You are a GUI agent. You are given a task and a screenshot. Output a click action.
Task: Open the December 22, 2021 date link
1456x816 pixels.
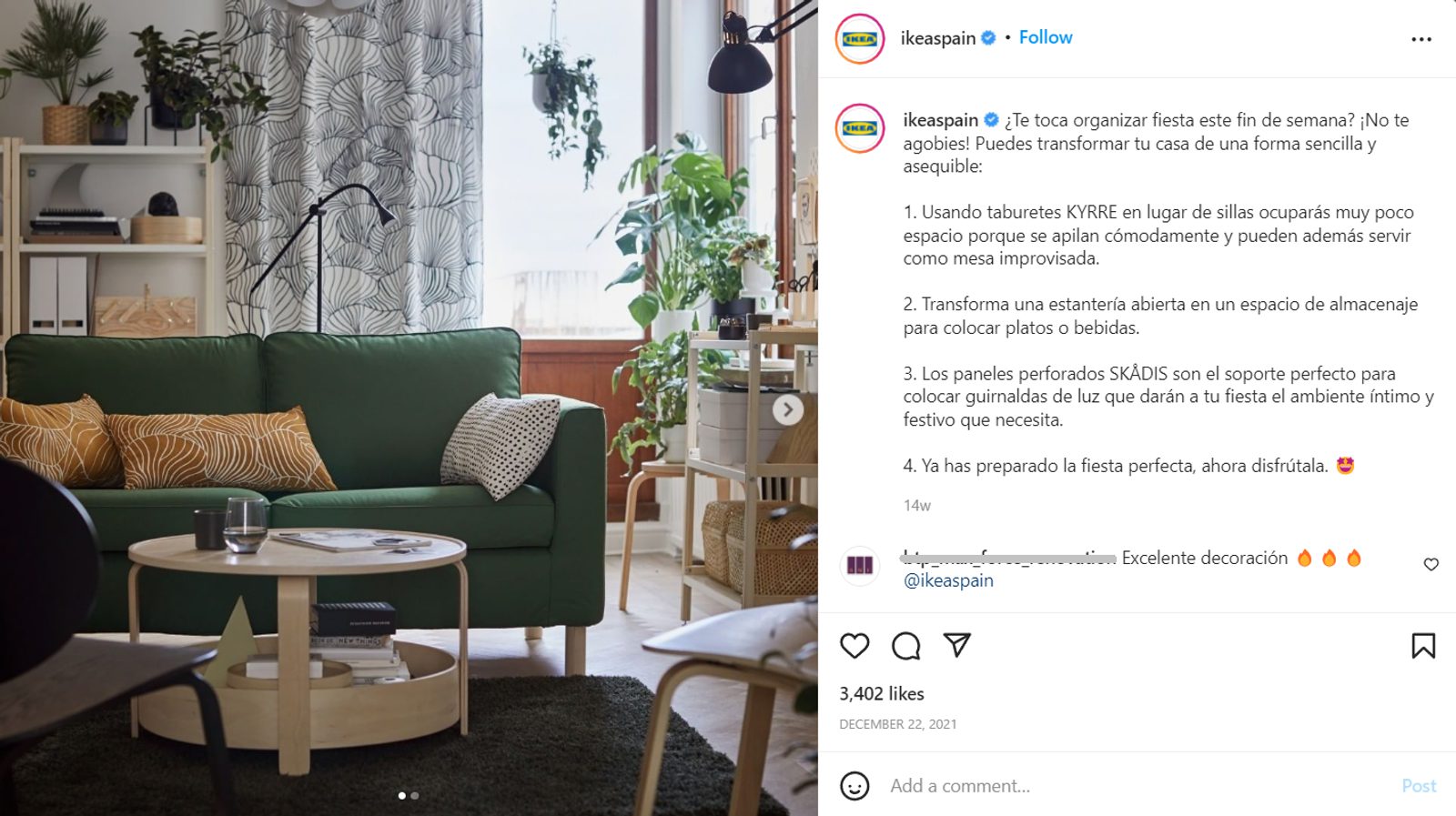[898, 724]
